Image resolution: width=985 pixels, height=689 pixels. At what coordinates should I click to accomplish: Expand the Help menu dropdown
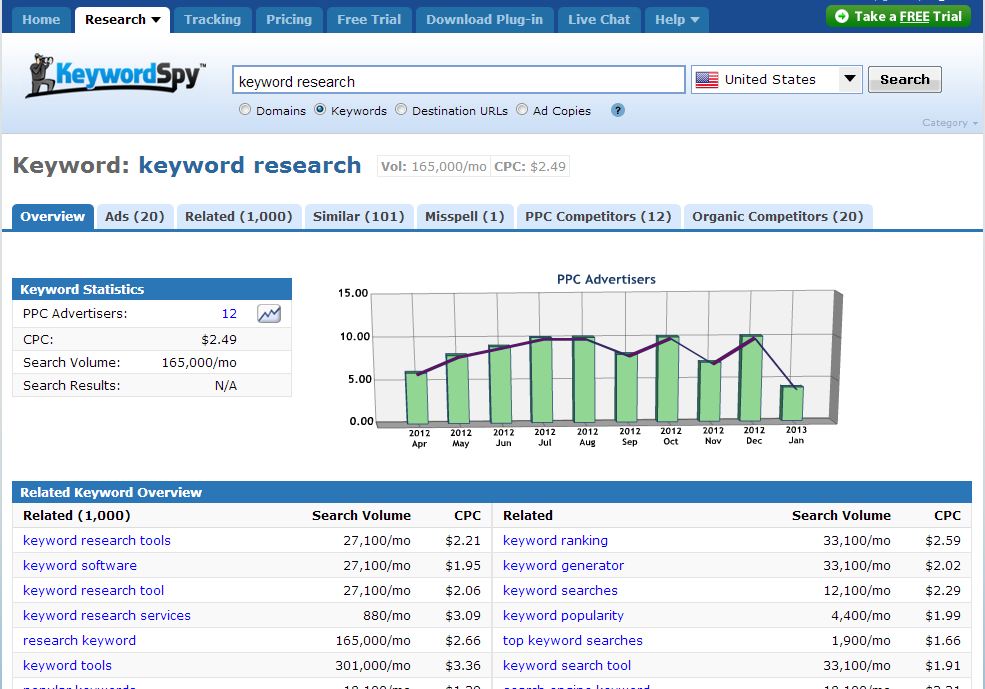click(693, 20)
